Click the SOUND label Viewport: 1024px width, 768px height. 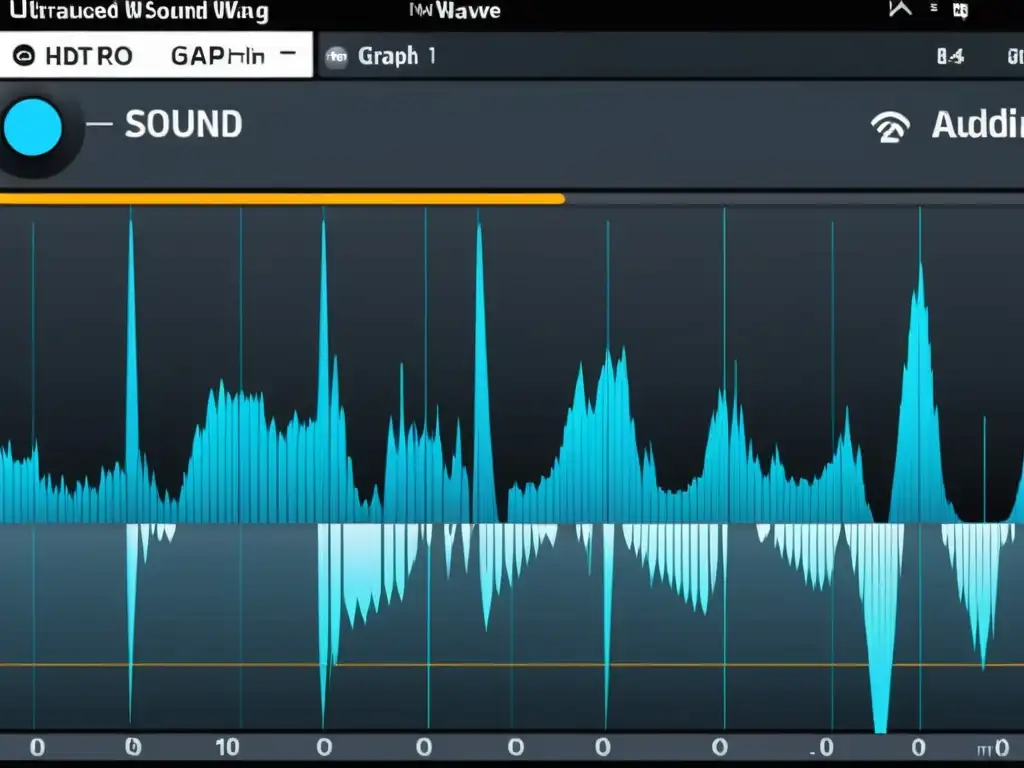[x=183, y=125]
